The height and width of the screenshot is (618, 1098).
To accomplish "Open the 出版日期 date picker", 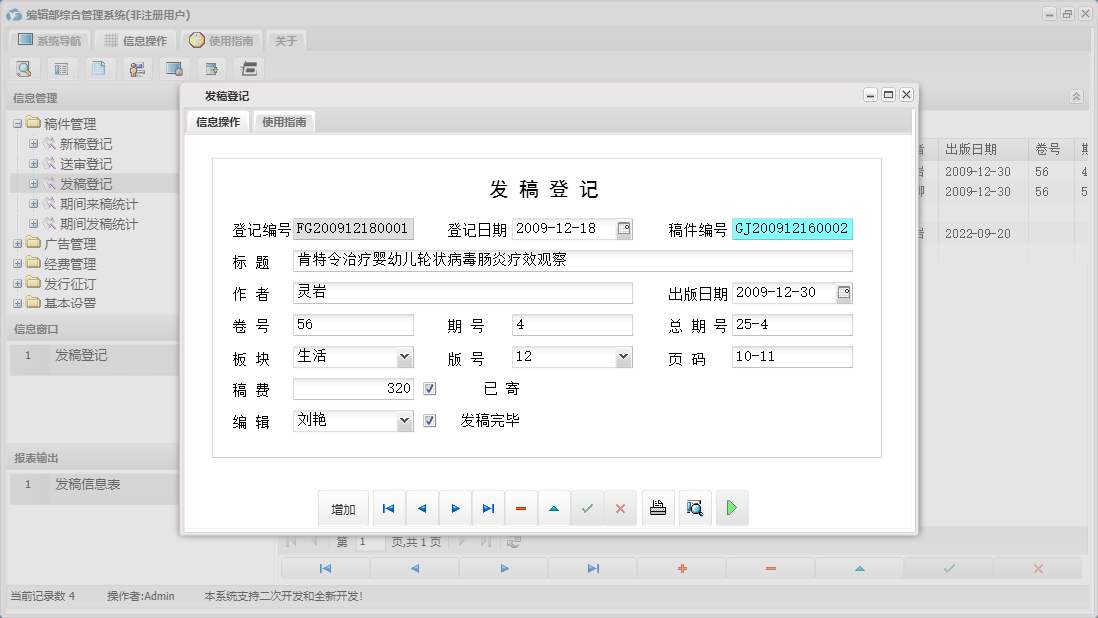I will 842,293.
